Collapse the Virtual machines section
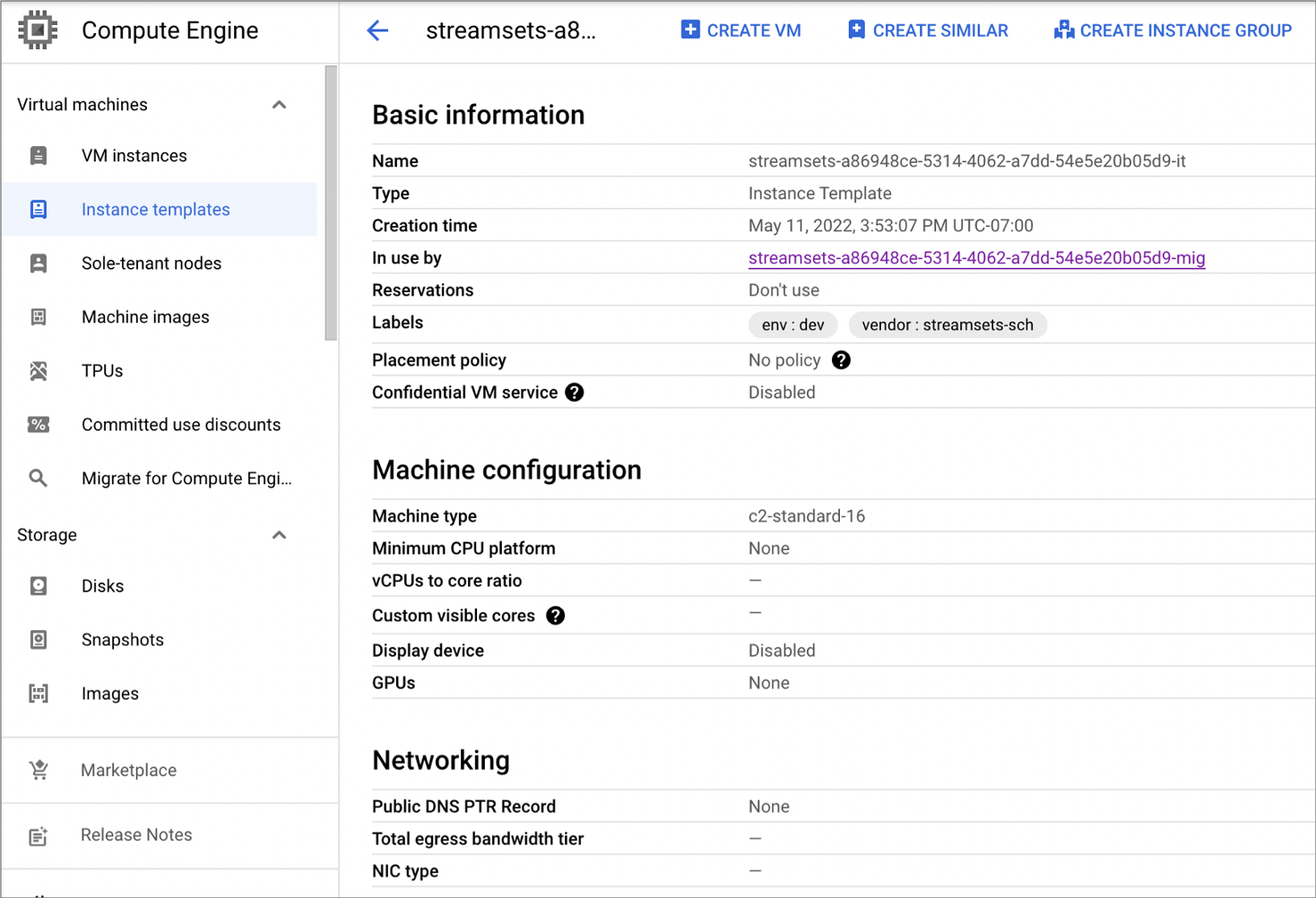Image resolution: width=1316 pixels, height=898 pixels. [x=279, y=105]
